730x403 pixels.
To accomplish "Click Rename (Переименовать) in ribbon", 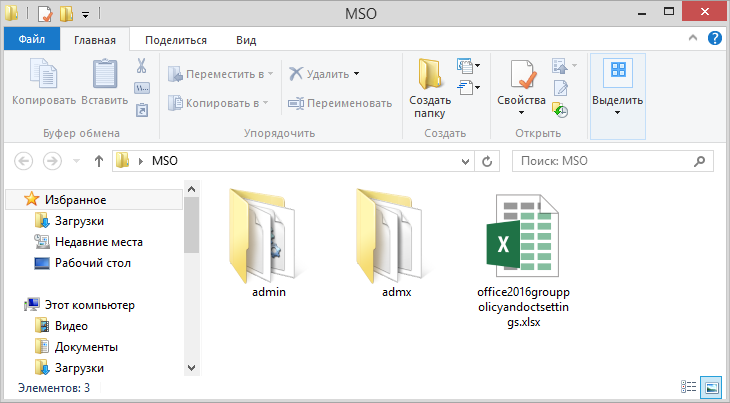I will click(x=340, y=103).
